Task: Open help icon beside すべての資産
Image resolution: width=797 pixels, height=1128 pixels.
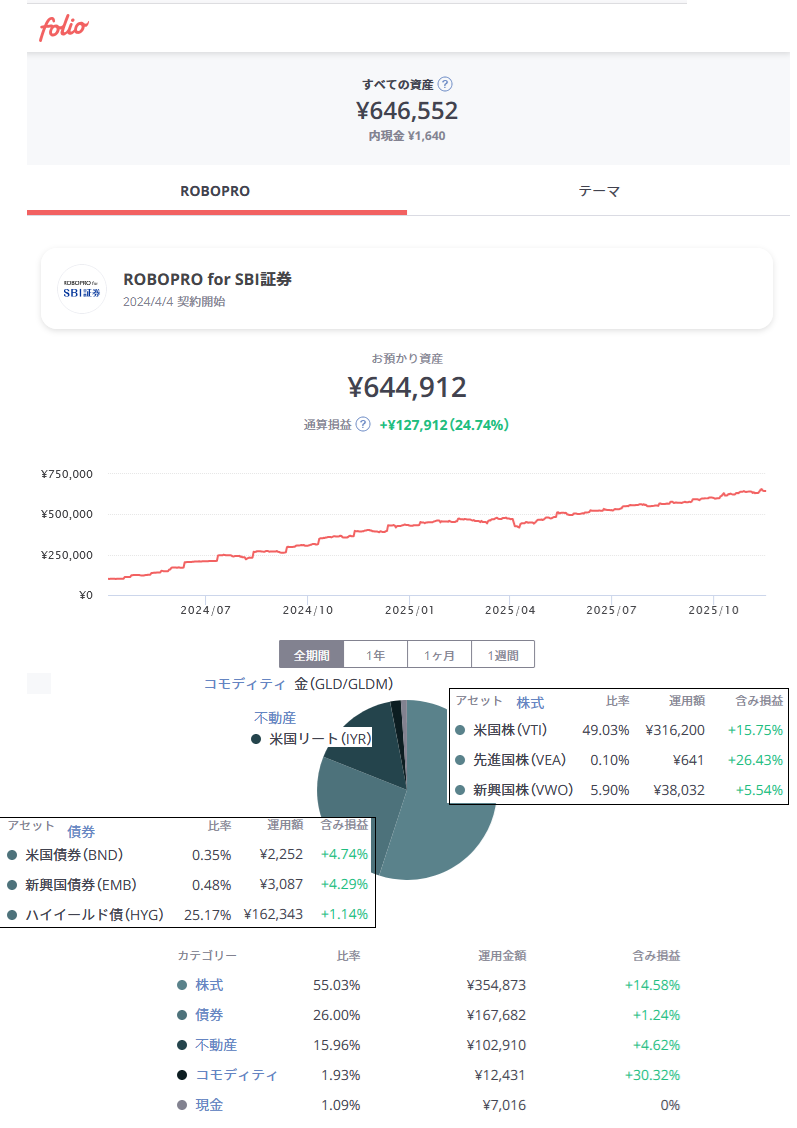Action: 445,84
